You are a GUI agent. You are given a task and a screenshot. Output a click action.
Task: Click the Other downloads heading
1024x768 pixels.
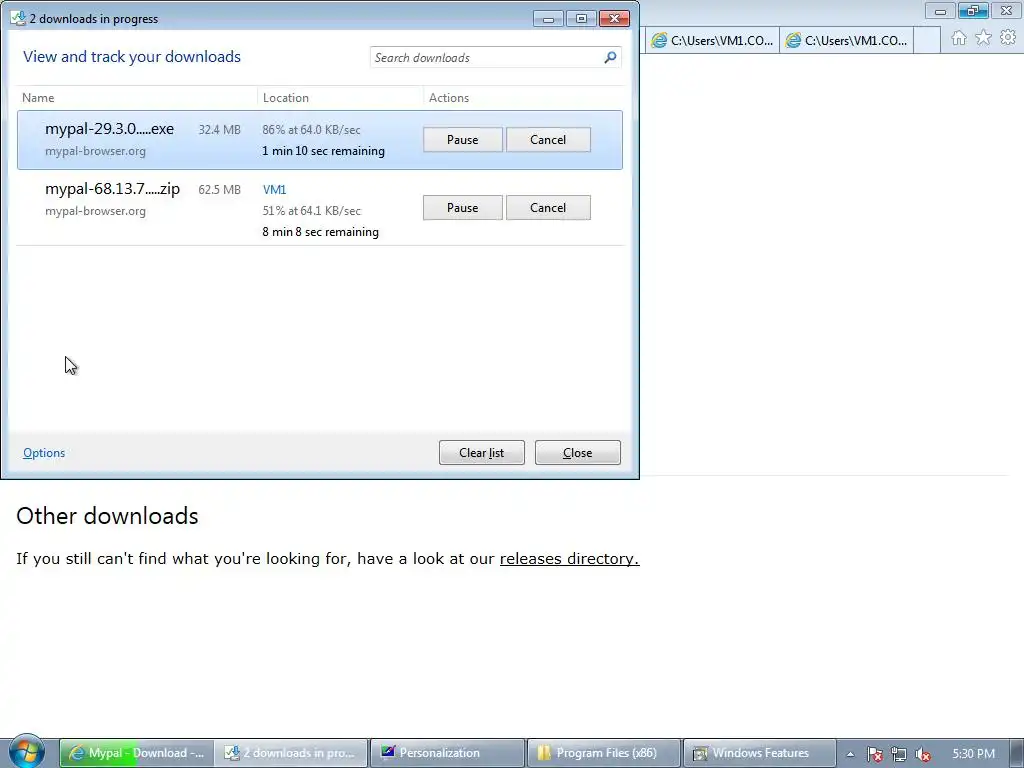[x=107, y=515]
